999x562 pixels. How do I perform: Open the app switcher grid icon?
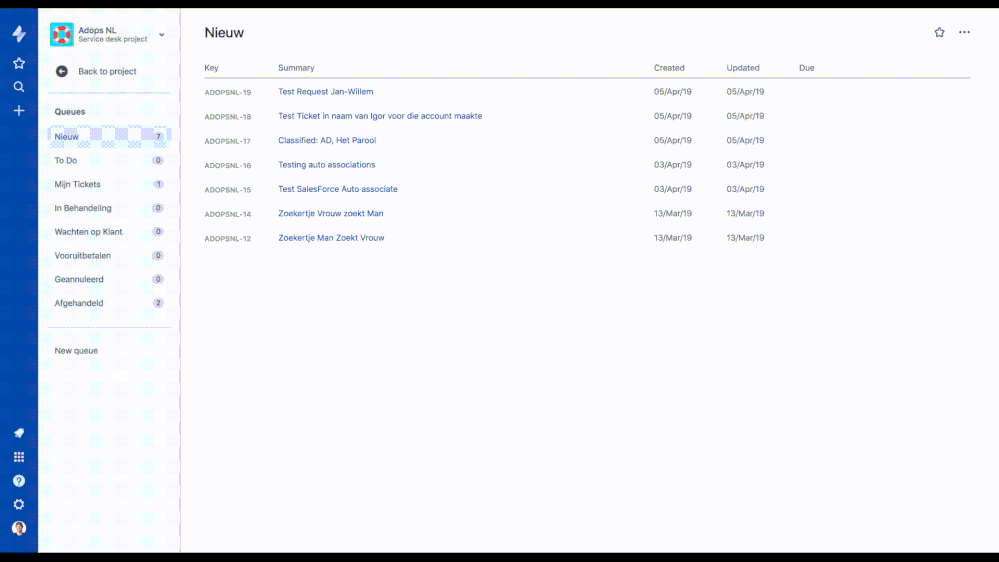pyautogui.click(x=19, y=457)
